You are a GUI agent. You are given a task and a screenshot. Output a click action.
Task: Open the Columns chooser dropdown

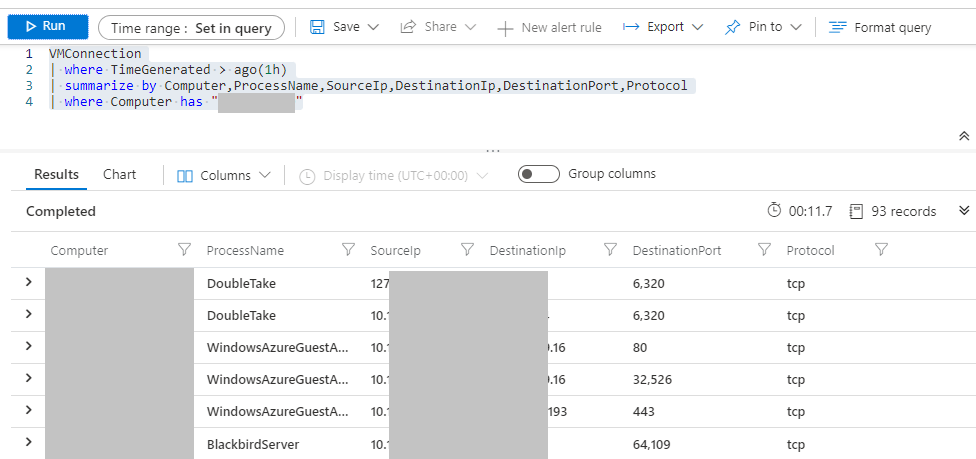(224, 175)
